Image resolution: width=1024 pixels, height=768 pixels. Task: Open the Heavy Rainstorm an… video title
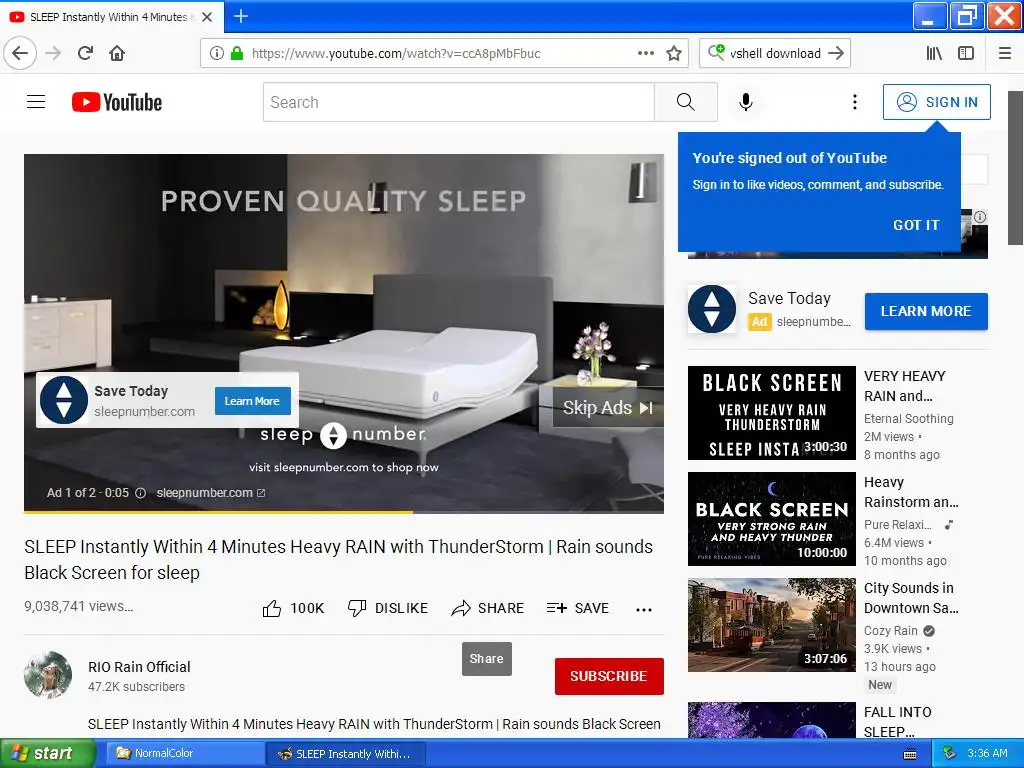point(911,492)
